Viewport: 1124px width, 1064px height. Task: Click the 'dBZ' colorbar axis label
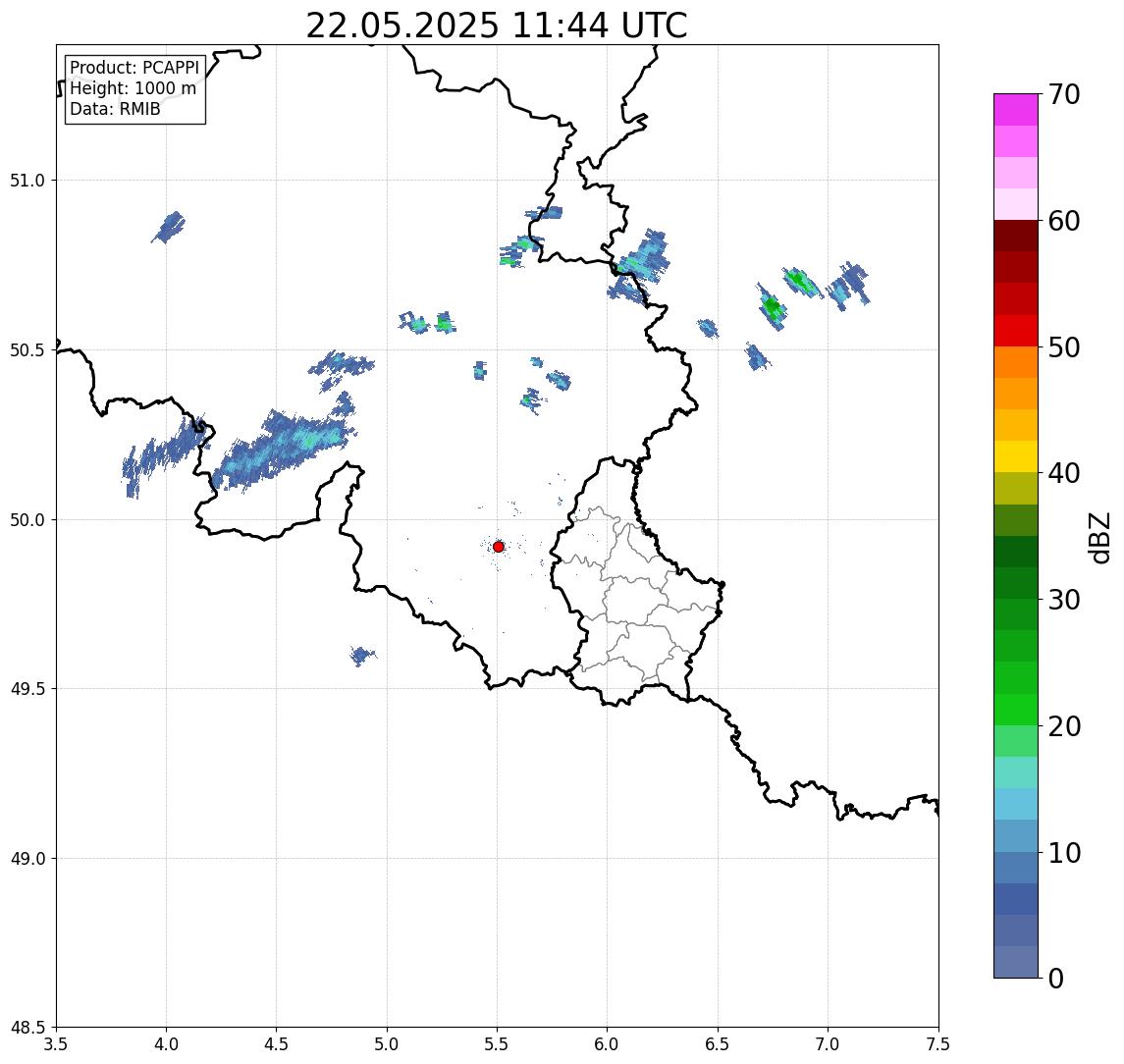coord(1098,538)
